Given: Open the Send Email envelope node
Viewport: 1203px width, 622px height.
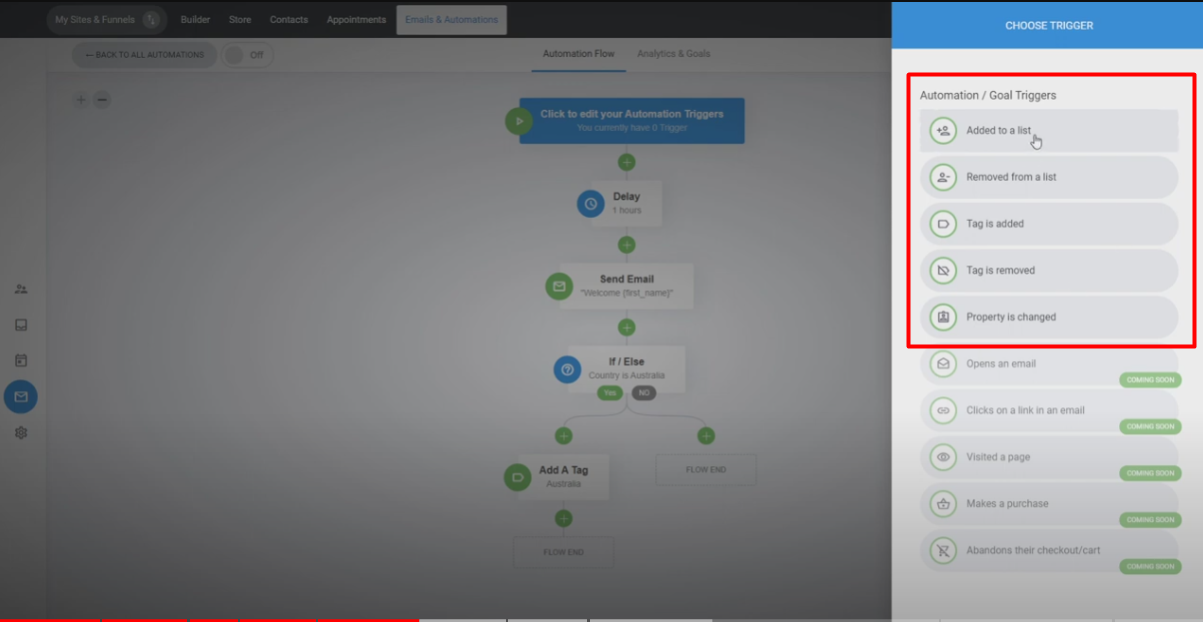Looking at the screenshot, I should tap(559, 286).
